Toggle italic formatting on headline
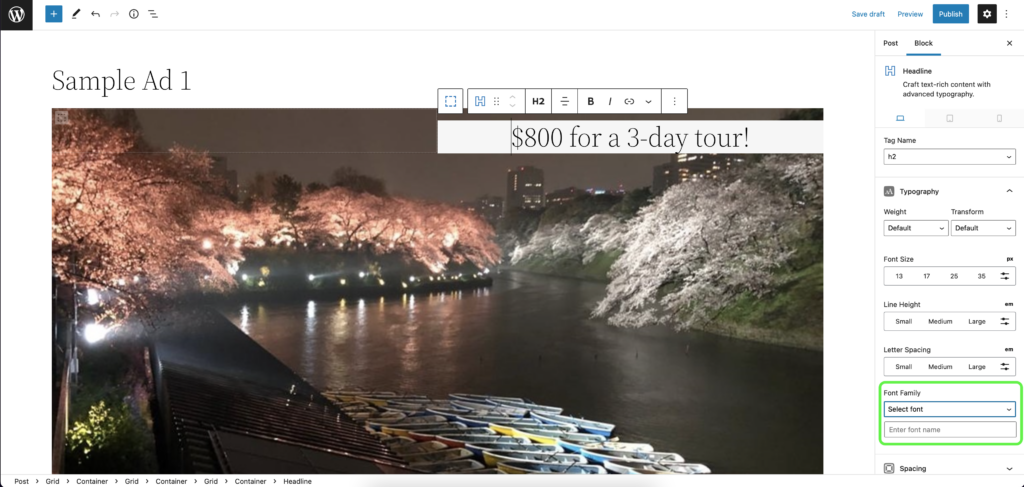Screen dimensions: 1024x487 [x=610, y=101]
